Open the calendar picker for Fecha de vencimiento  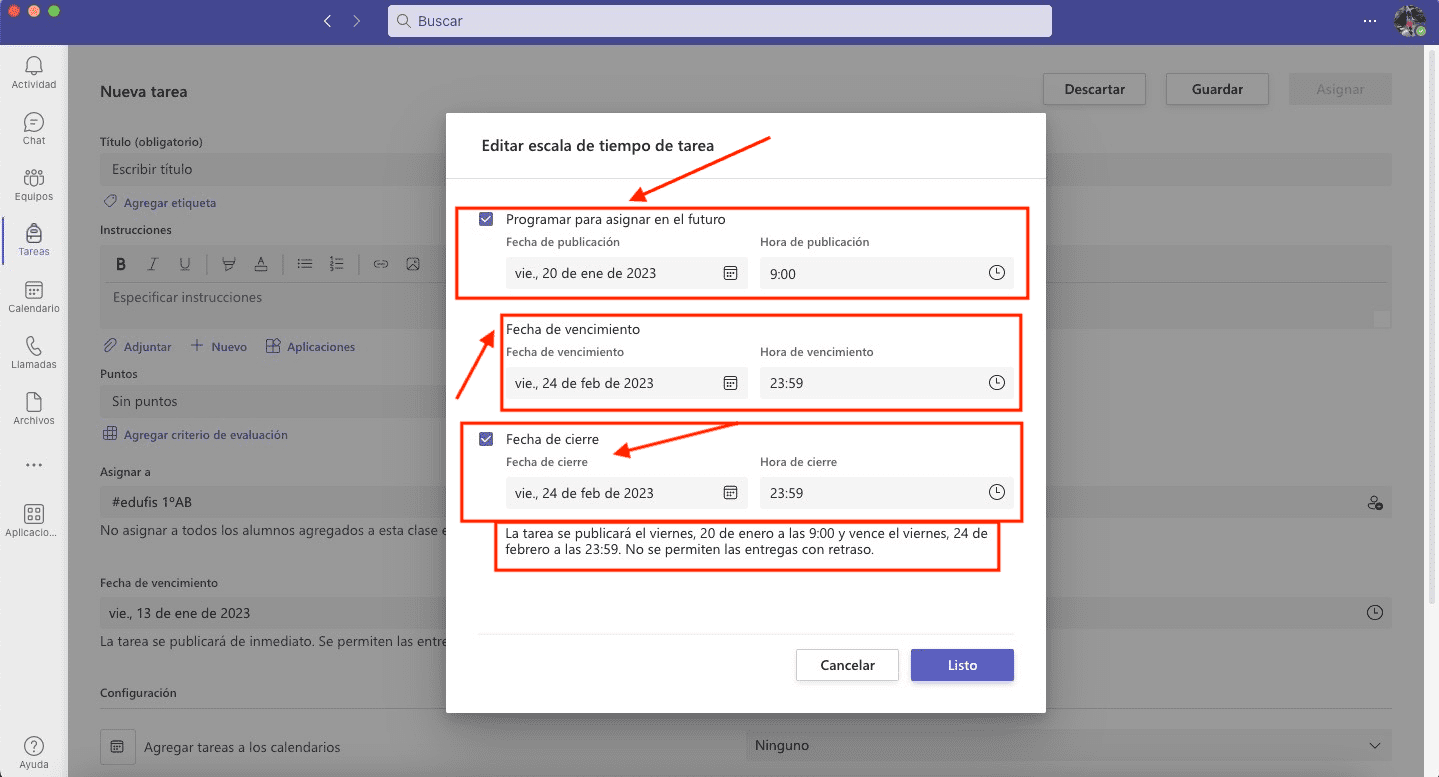click(730, 383)
